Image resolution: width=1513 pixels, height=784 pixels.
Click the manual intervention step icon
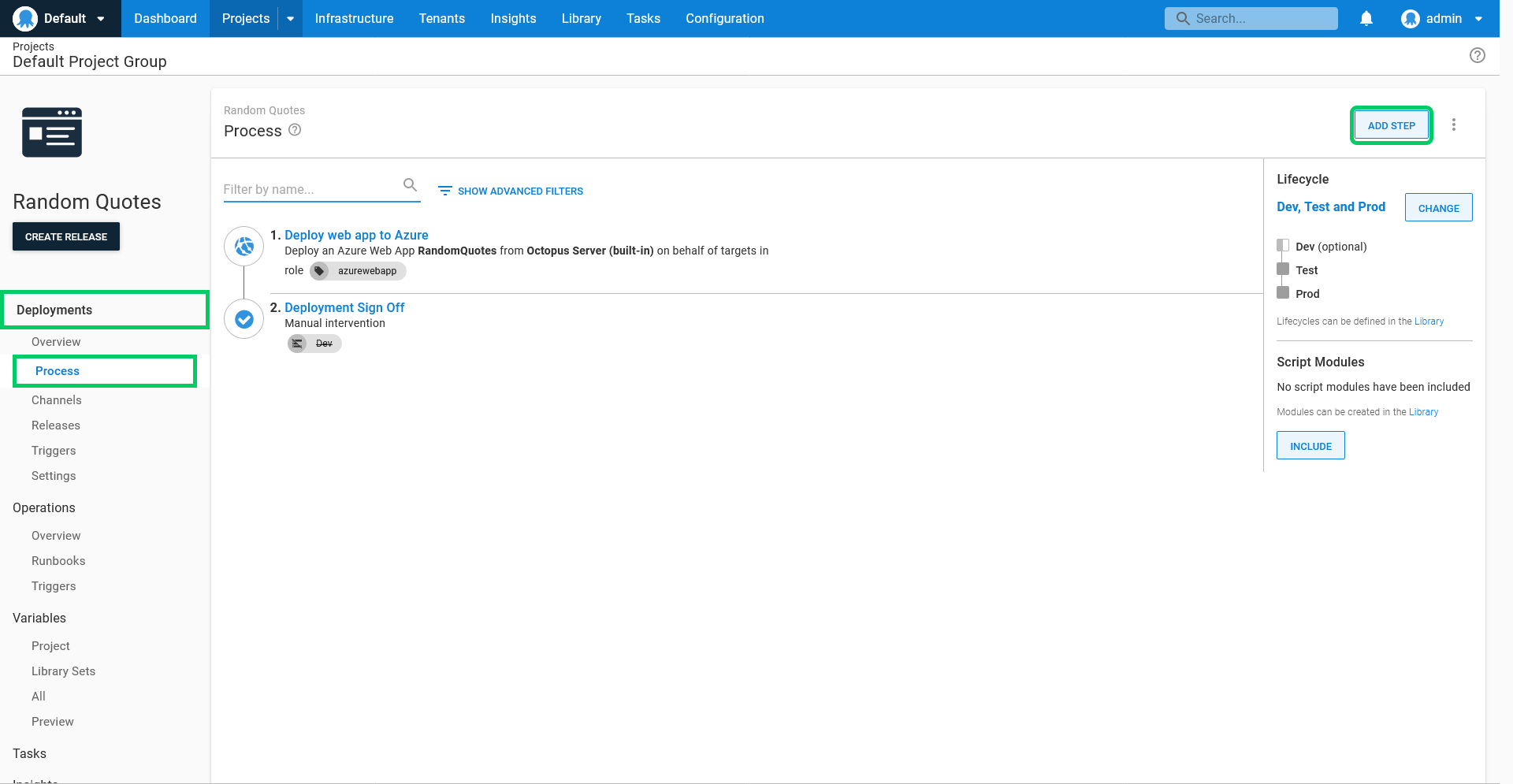pyautogui.click(x=244, y=319)
